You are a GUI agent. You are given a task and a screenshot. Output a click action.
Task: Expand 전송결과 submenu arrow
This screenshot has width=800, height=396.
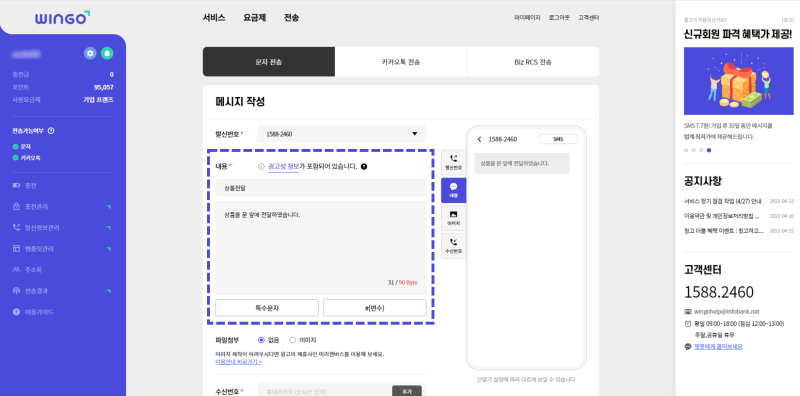click(108, 291)
